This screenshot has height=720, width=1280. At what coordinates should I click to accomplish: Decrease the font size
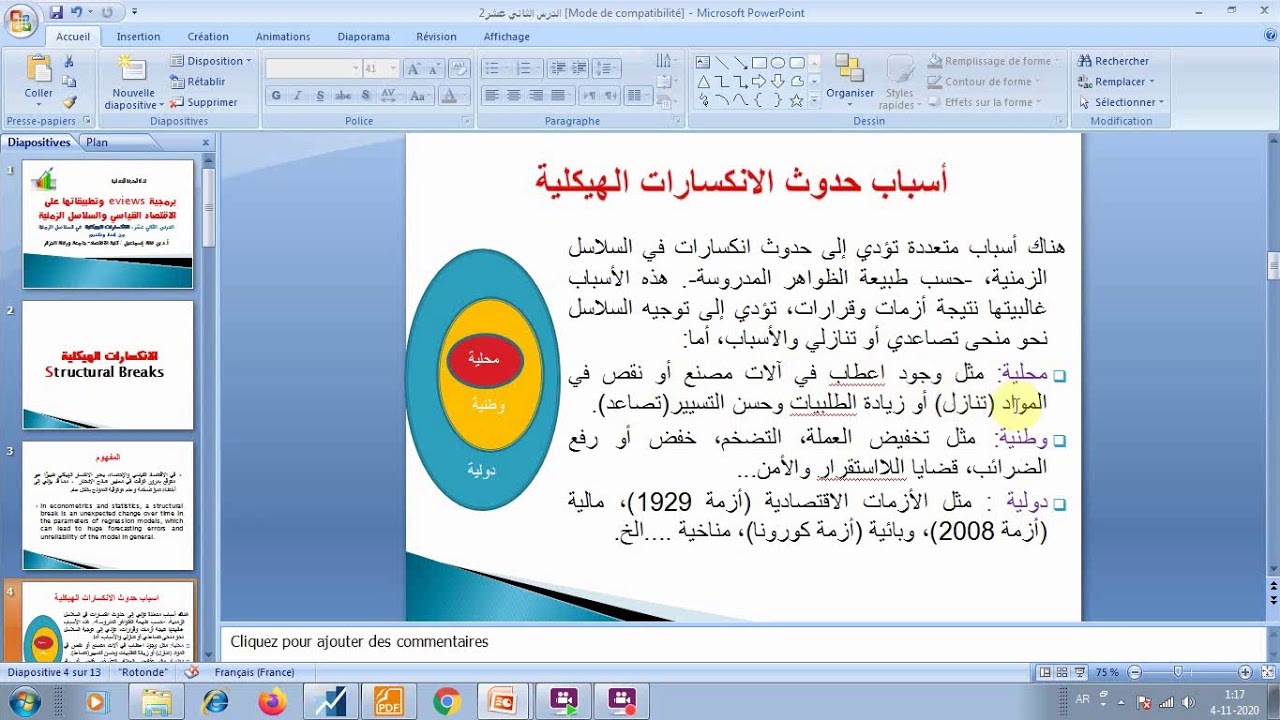[436, 69]
